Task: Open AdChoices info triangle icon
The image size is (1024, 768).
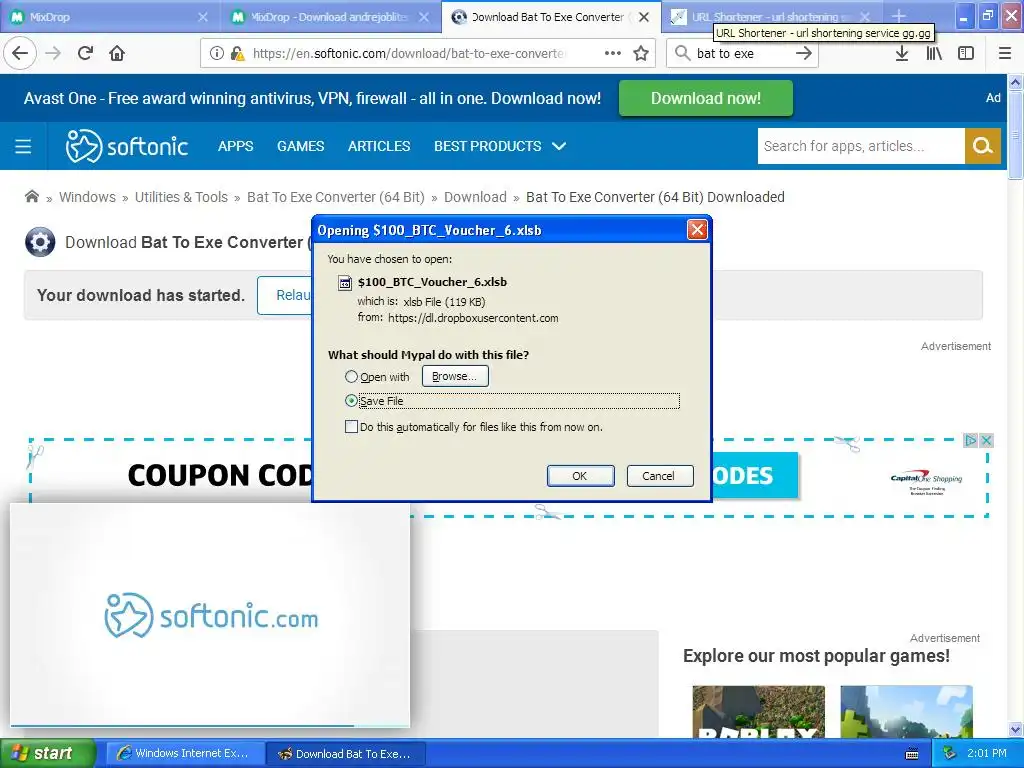Action: coord(971,441)
